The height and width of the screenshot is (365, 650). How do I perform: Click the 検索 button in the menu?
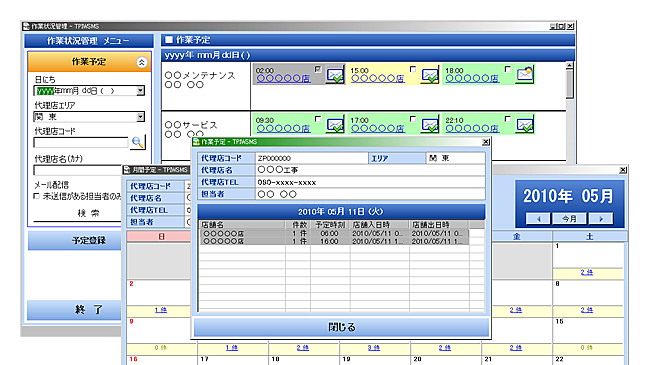[x=88, y=213]
